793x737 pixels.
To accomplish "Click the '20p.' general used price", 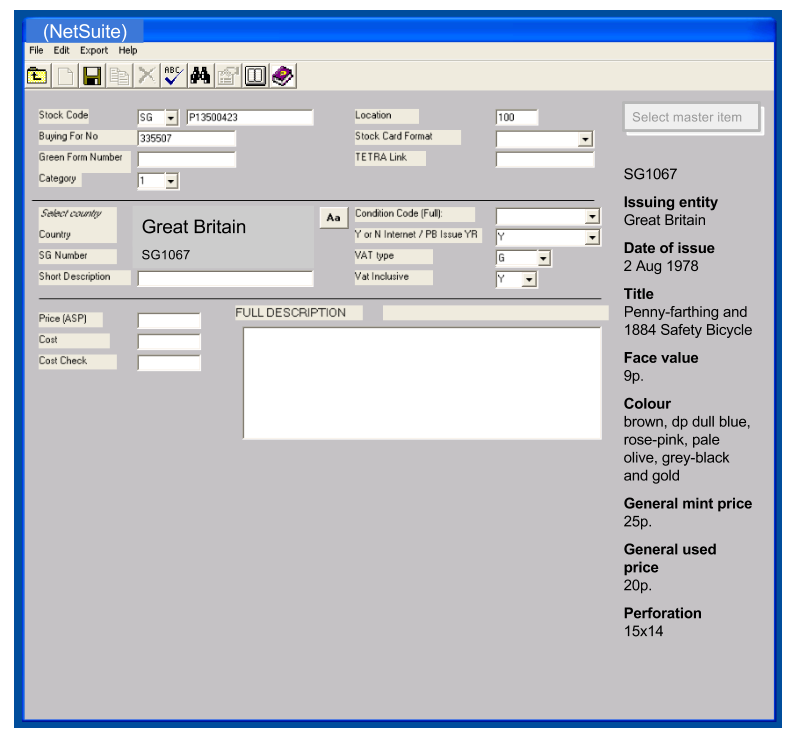I will tap(637, 585).
